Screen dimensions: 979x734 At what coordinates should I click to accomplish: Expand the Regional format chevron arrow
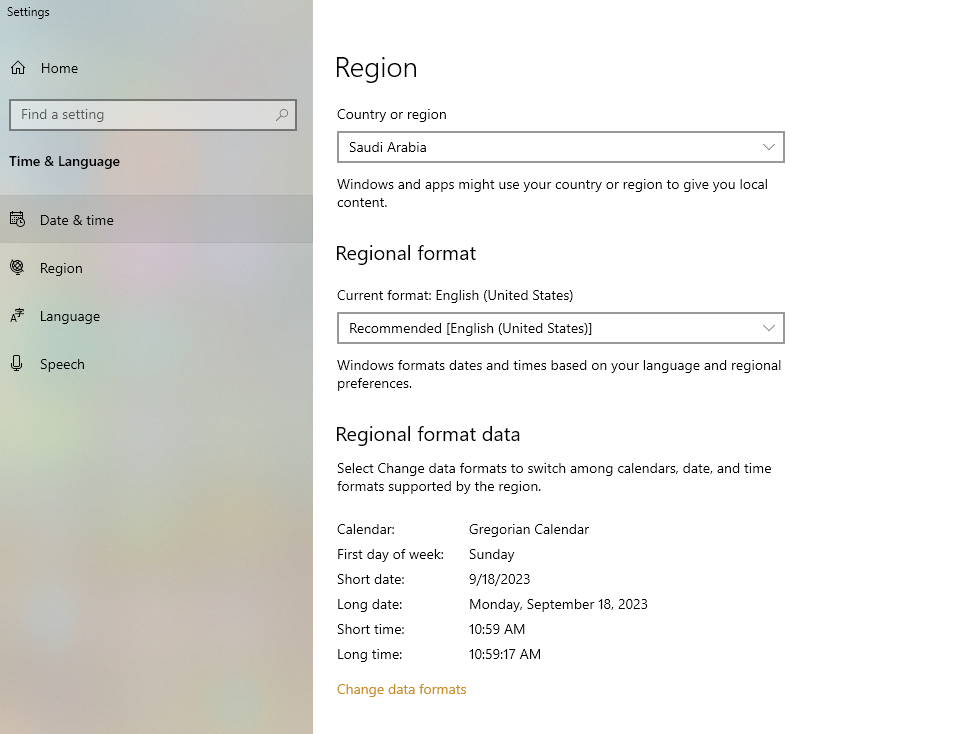769,328
